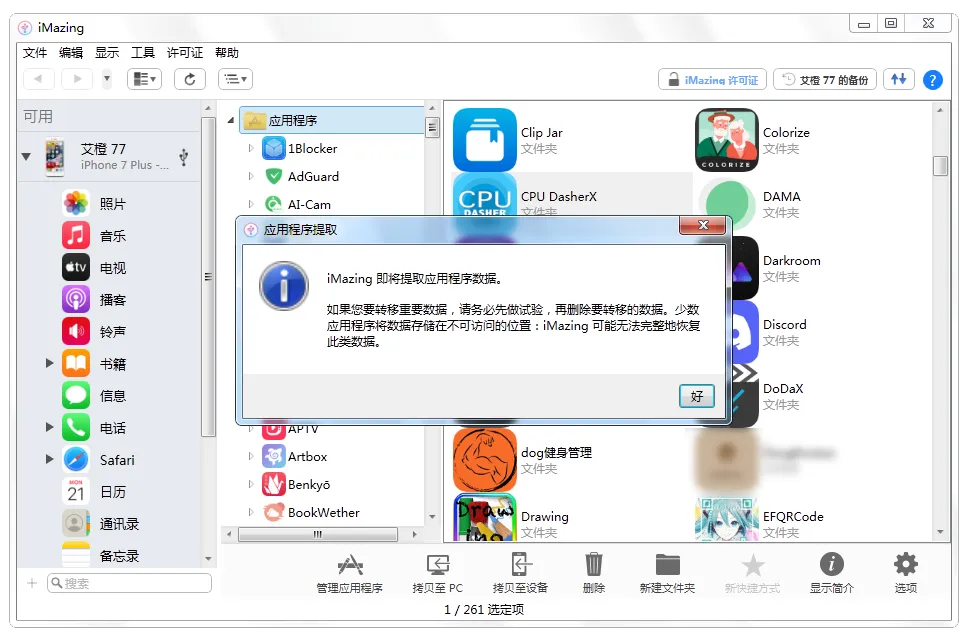
Task: Select the 照片 sidebar item
Action: point(111,203)
